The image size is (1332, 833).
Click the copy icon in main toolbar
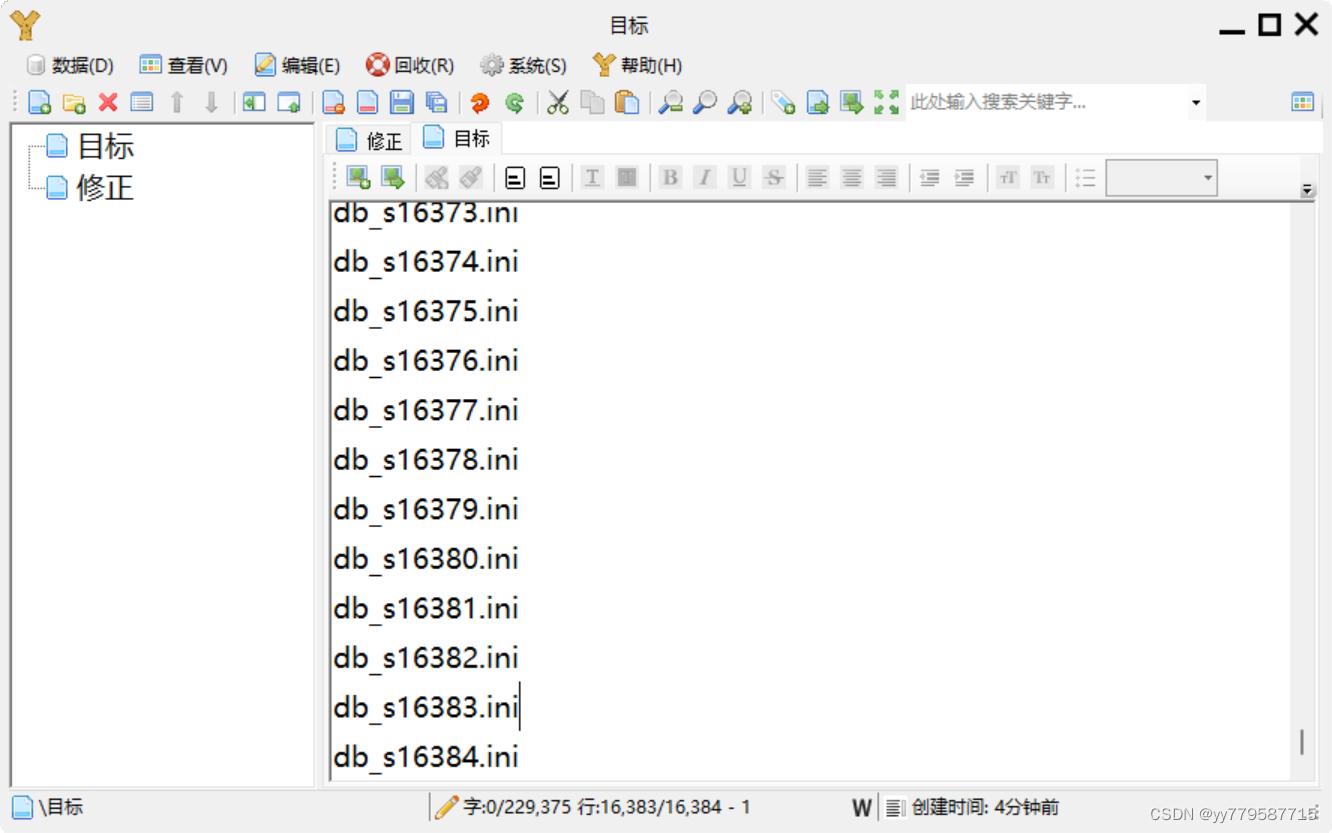593,102
